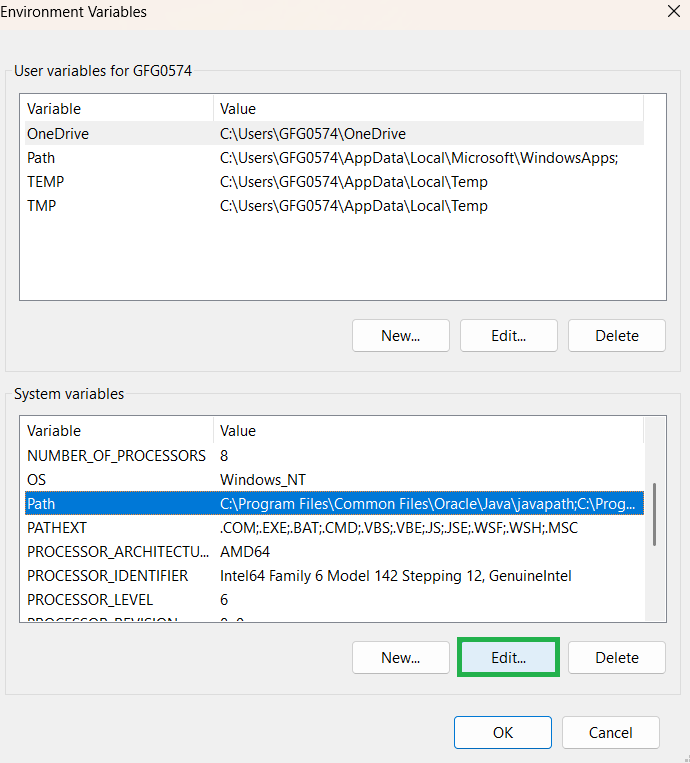Close the Environment Variables dialog
Image resolution: width=690 pixels, height=763 pixels.
[x=674, y=13]
